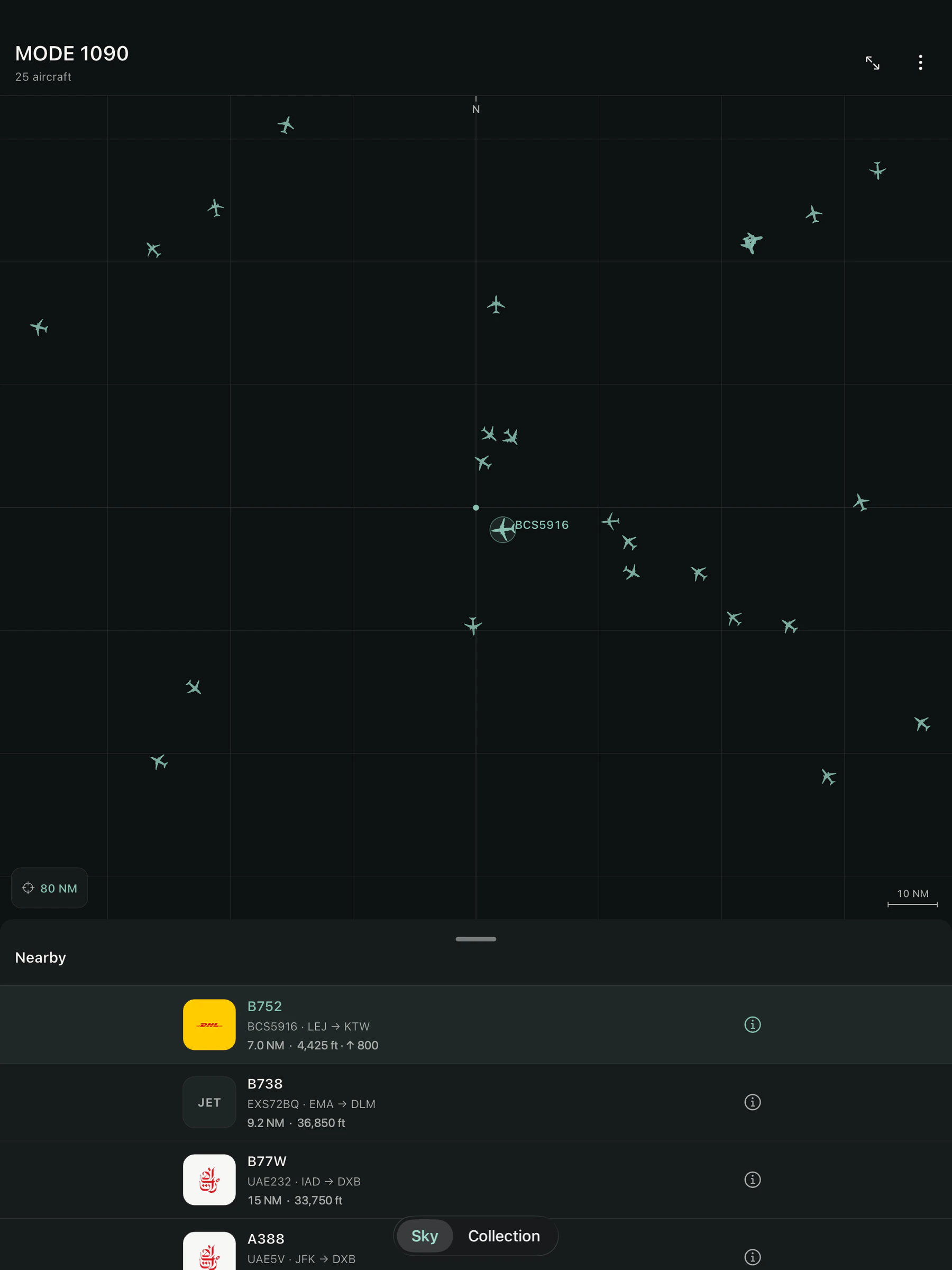Tap the bottom sheet drag handle
952x1270 pixels.
pyautogui.click(x=475, y=939)
